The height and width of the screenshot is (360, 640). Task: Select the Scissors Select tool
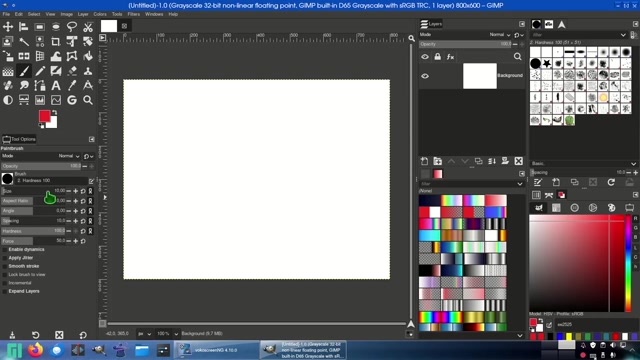pos(88,27)
